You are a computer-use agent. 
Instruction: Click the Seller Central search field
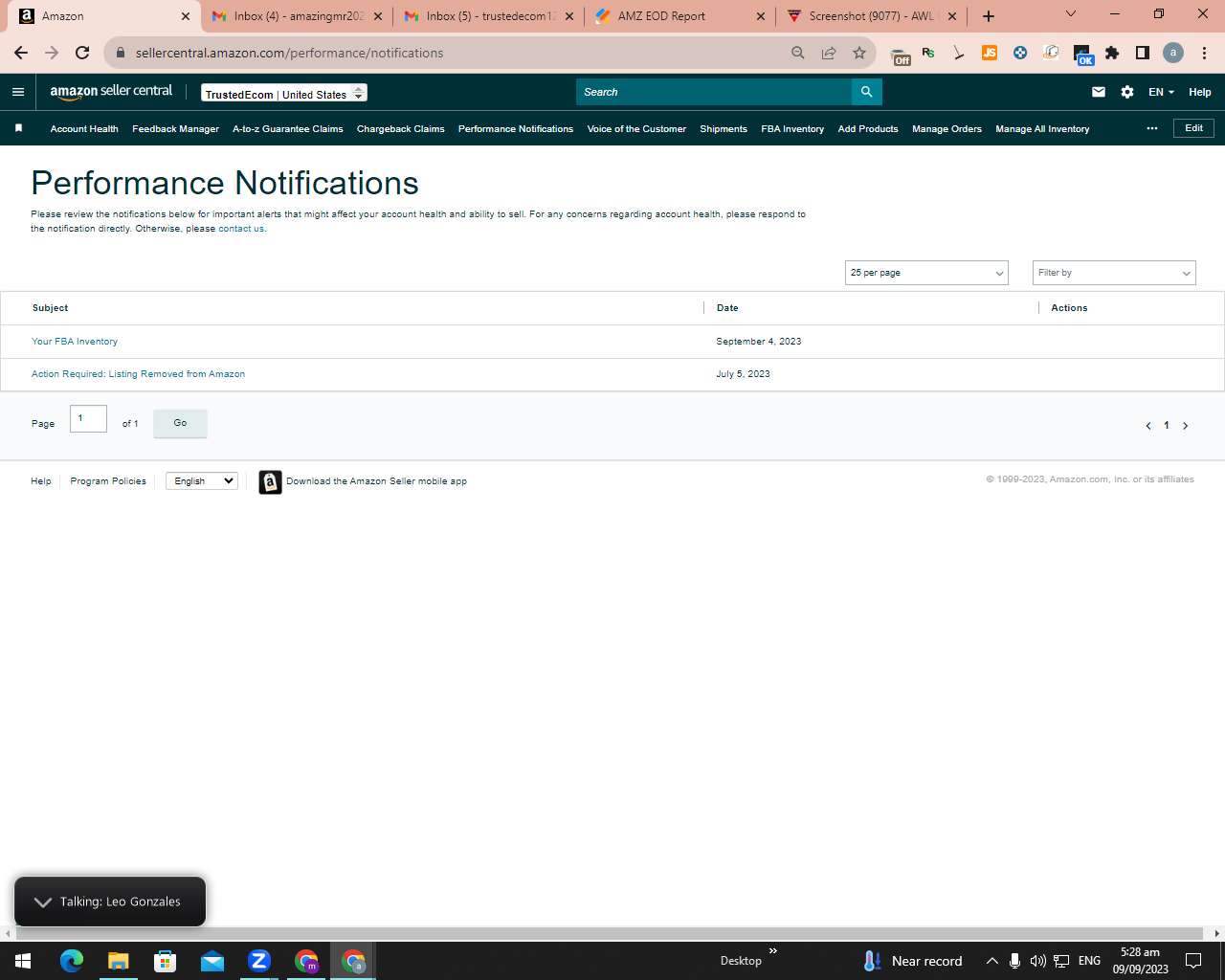tap(714, 92)
